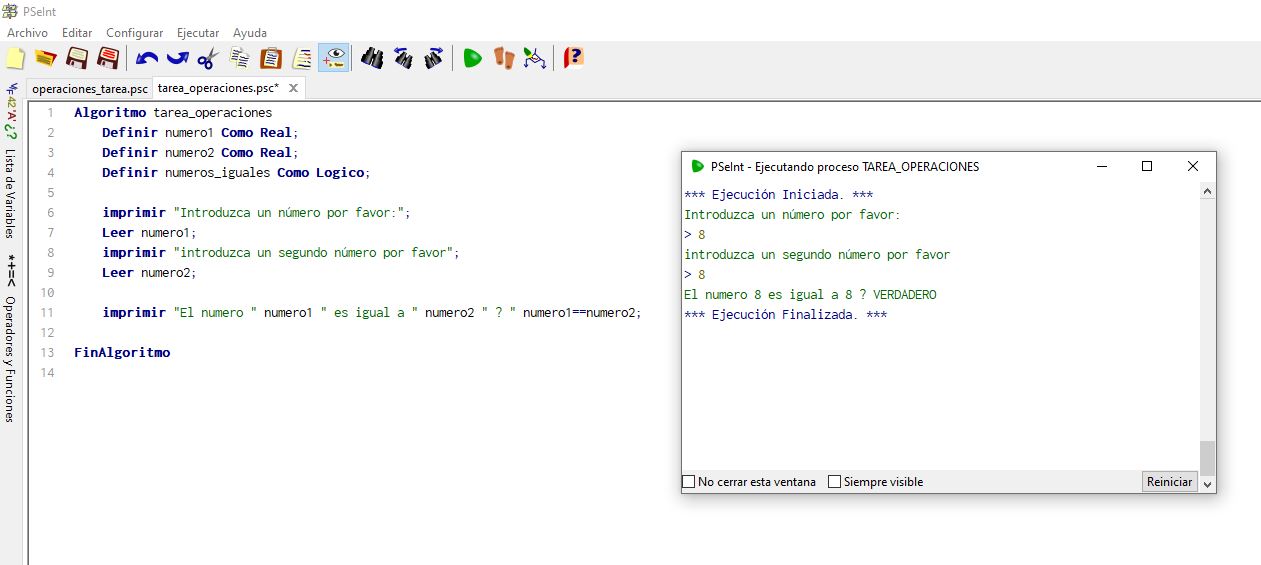This screenshot has height=565, width=1261.
Task: Check Siempre visible option
Action: [834, 482]
